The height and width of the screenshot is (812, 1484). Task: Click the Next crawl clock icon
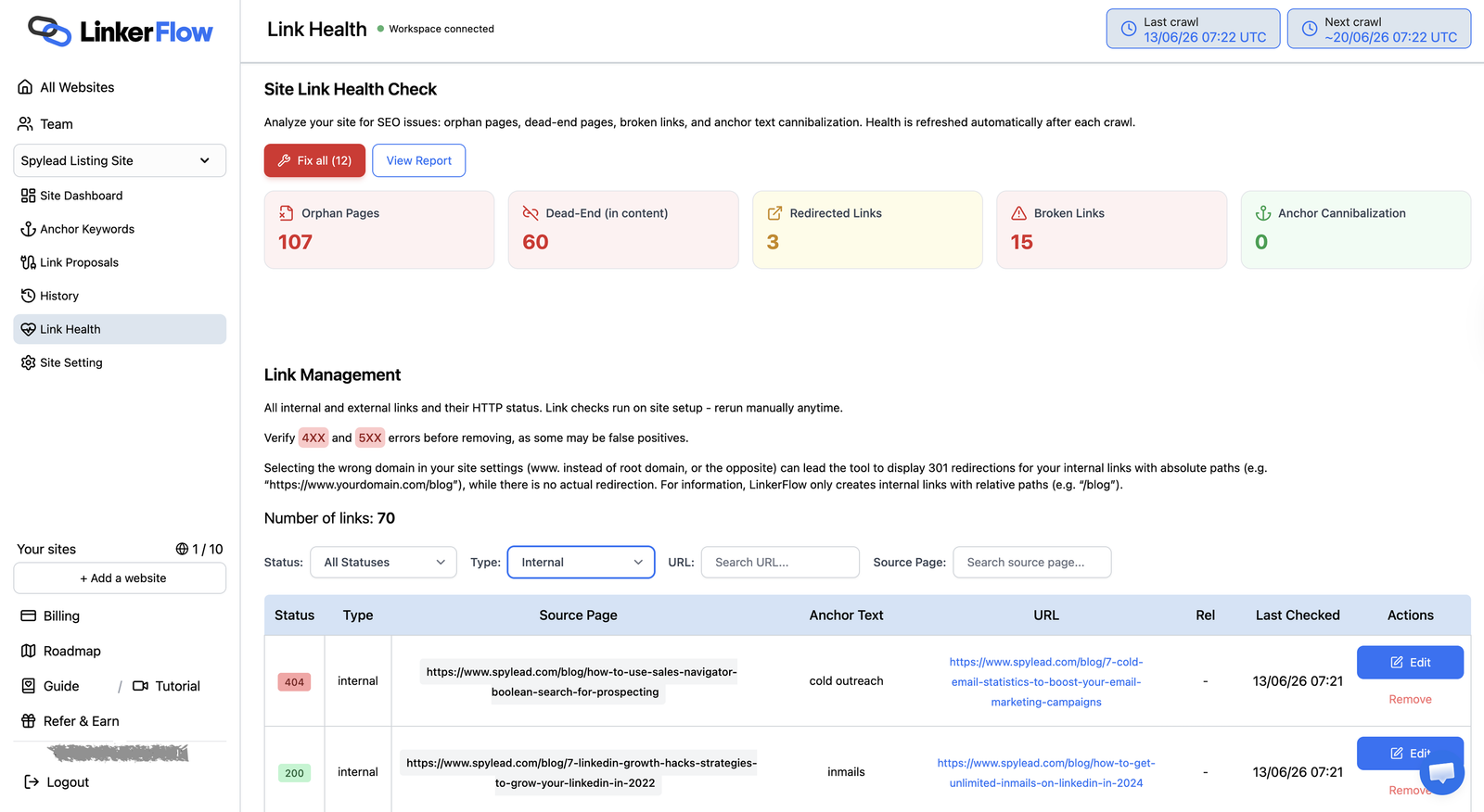(1310, 29)
